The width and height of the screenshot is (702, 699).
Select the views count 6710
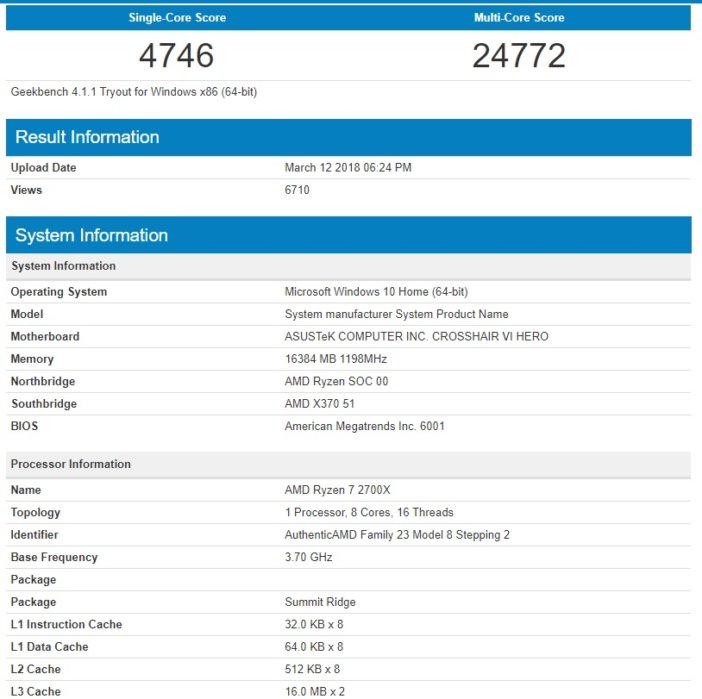point(297,190)
